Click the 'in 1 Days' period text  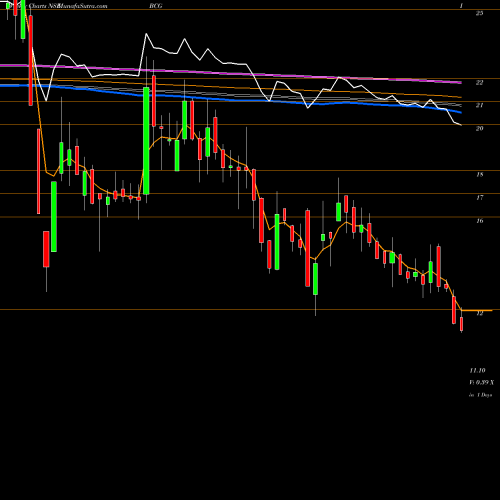coord(481,395)
